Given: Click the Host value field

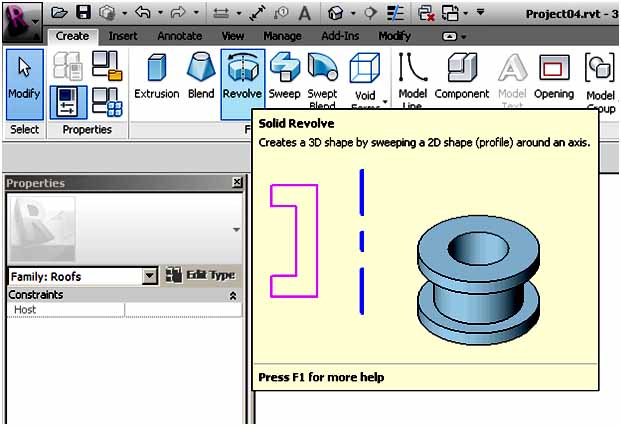Looking at the screenshot, I should pyautogui.click(x=182, y=311).
